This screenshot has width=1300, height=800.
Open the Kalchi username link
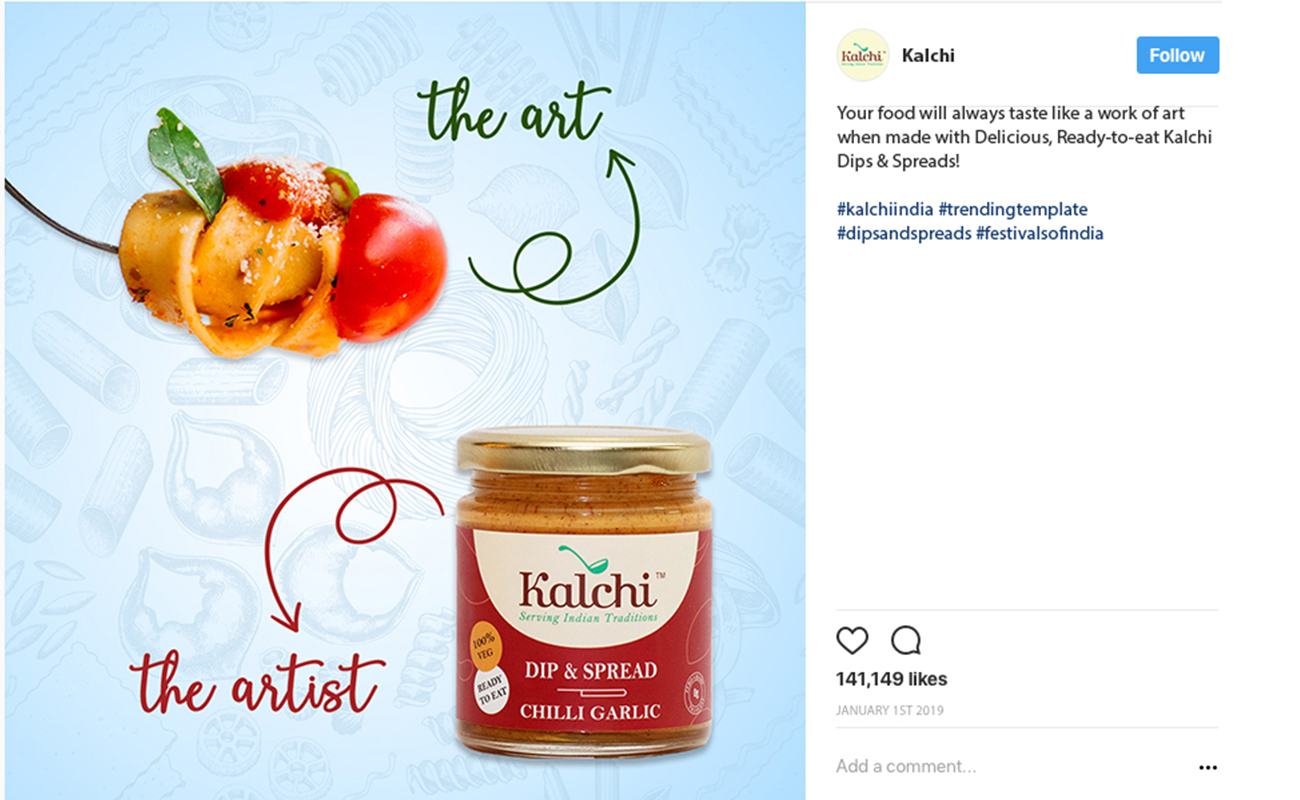coord(928,56)
